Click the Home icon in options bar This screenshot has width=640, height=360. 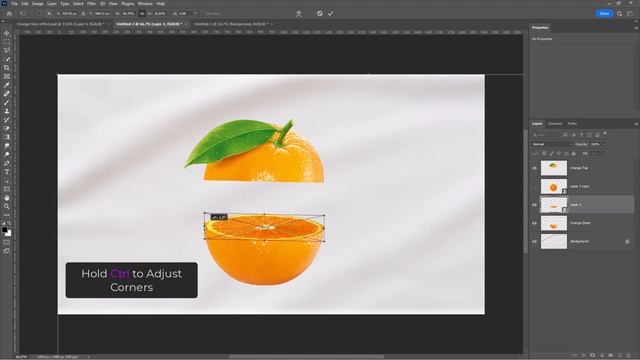click(9, 13)
